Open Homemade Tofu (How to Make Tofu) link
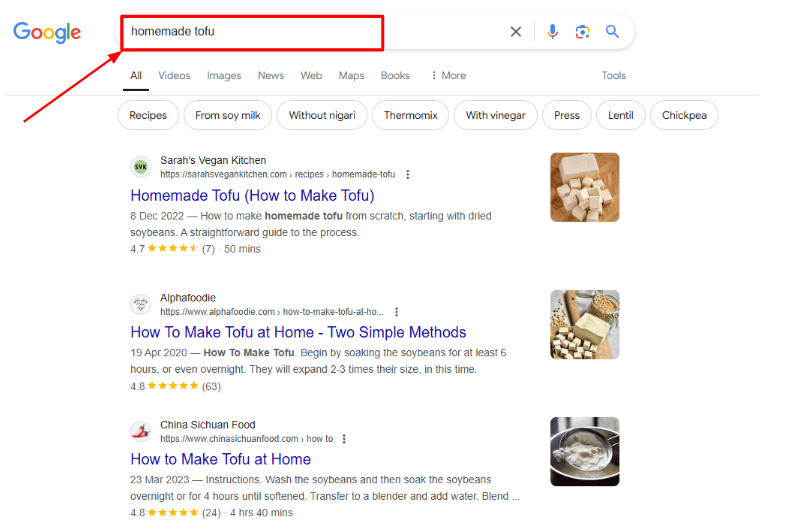This screenshot has width=785, height=530. 252,195
